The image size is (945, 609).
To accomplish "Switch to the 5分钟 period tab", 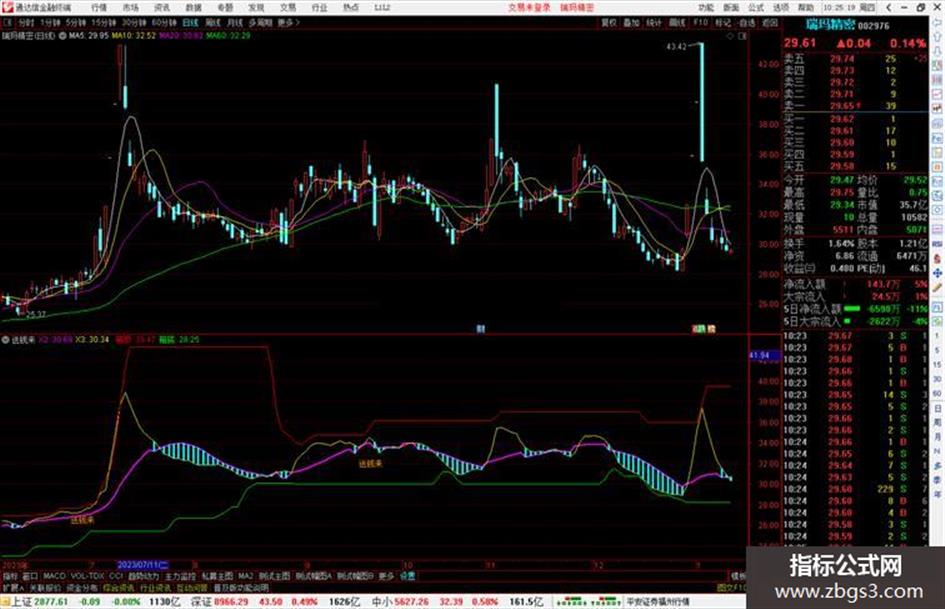I will click(x=76, y=22).
